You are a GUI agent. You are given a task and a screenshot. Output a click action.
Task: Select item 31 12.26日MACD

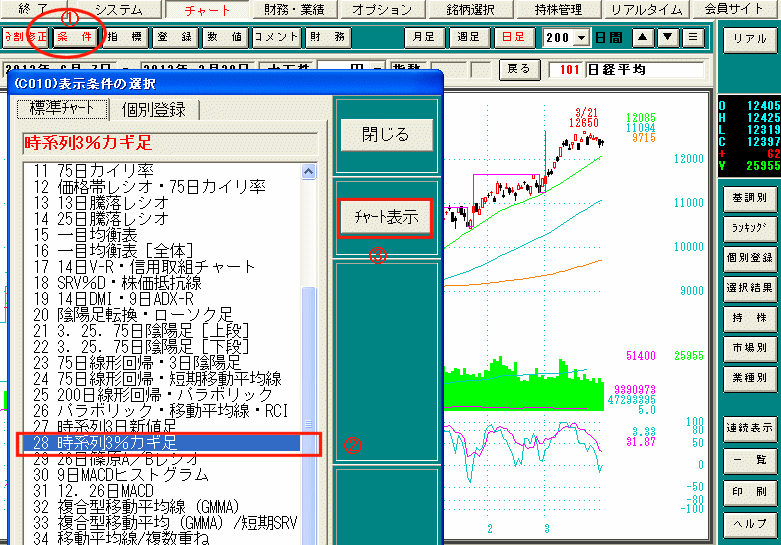[162, 491]
